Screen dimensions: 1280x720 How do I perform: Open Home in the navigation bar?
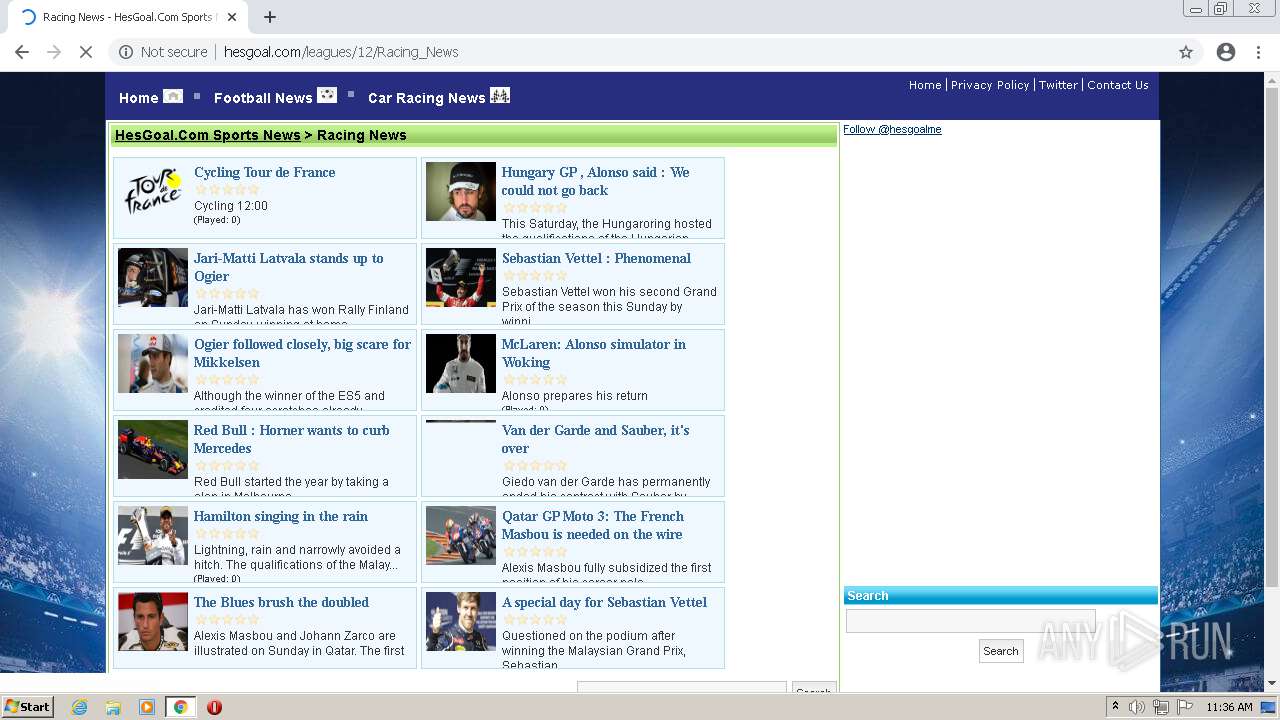point(138,98)
